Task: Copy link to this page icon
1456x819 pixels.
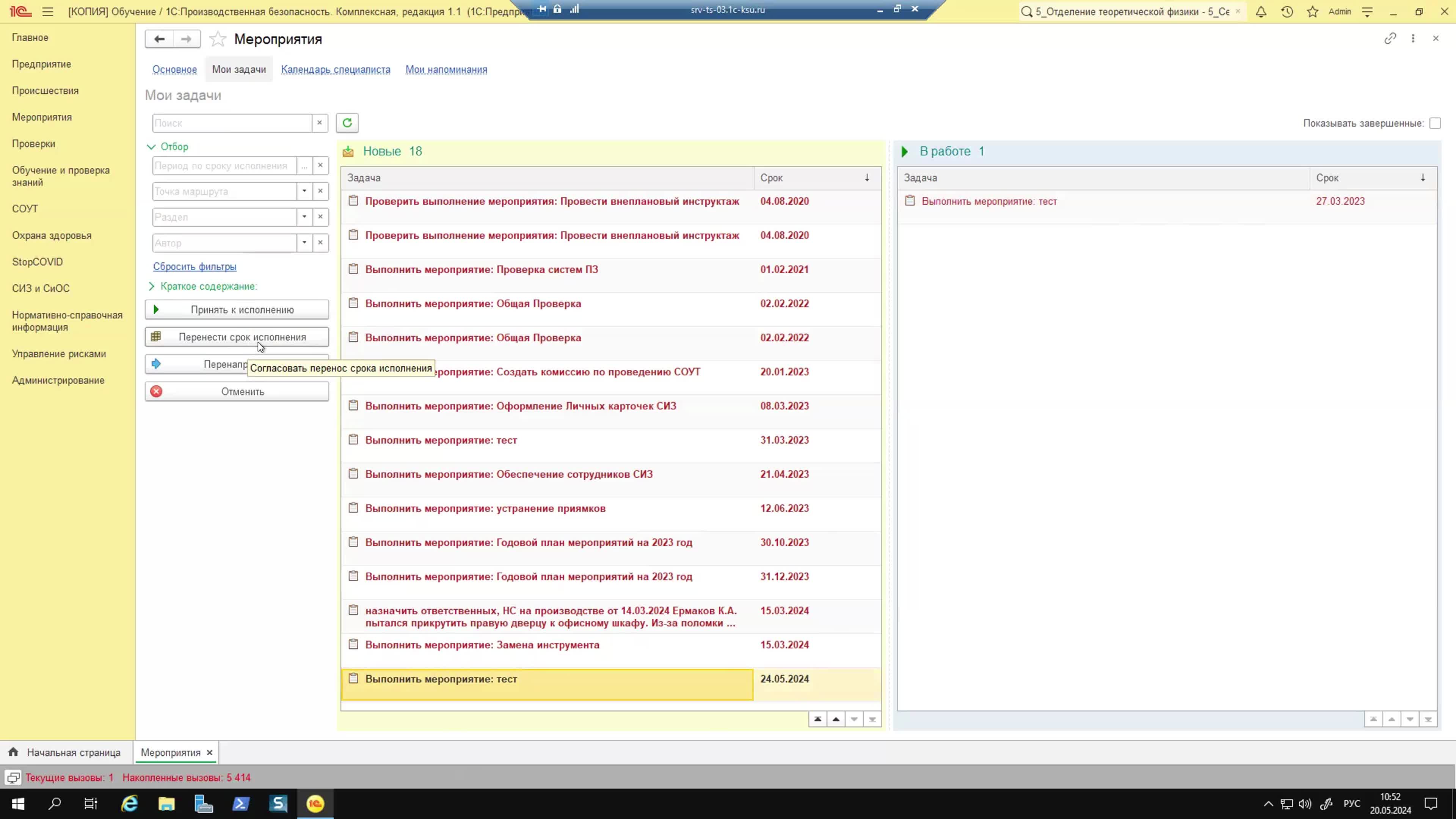Action: click(x=1390, y=38)
